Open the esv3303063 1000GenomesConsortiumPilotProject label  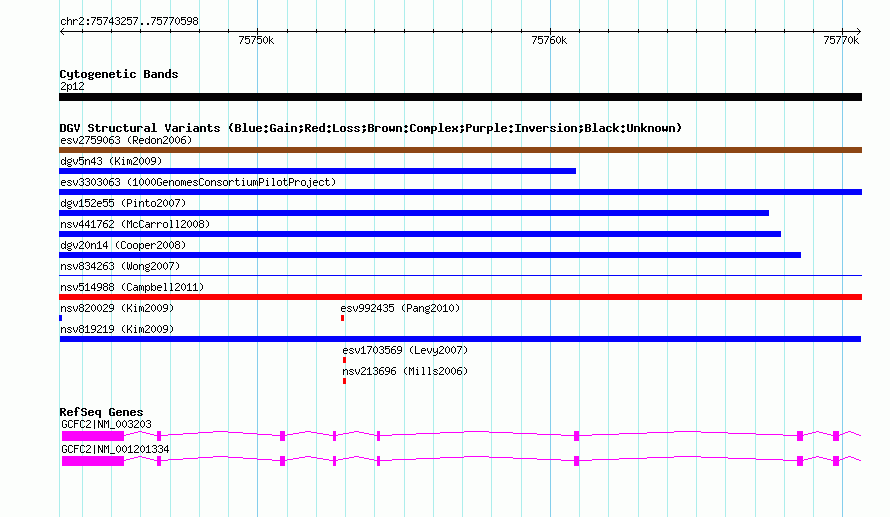[198, 182]
